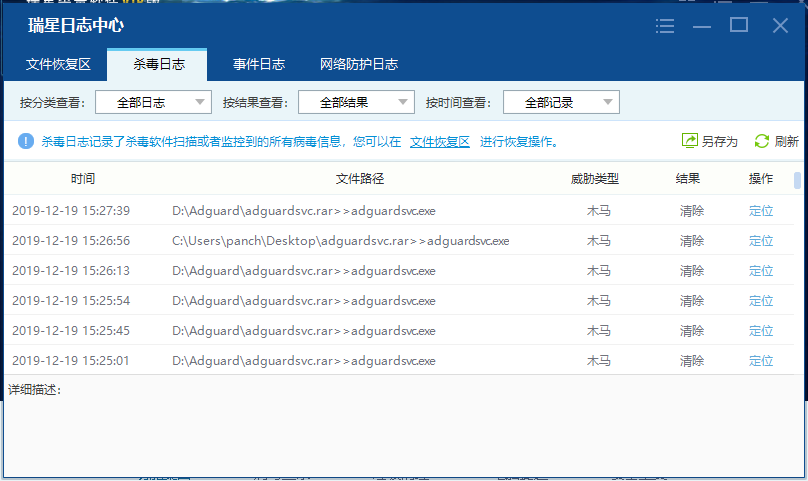This screenshot has height=481, width=808.
Task: Select timestamp 2019-12-19 15:26:13
Action: point(71,271)
